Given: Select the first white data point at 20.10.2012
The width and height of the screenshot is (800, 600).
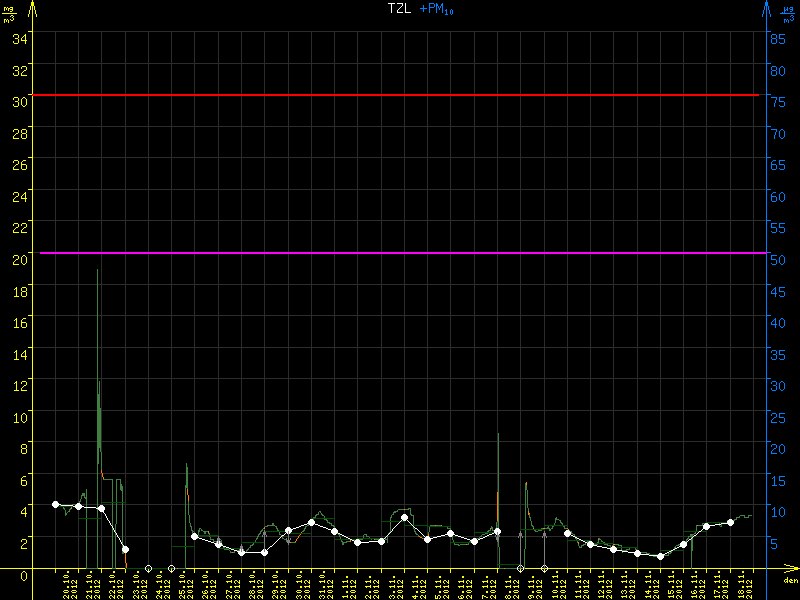Looking at the screenshot, I should [x=55, y=504].
